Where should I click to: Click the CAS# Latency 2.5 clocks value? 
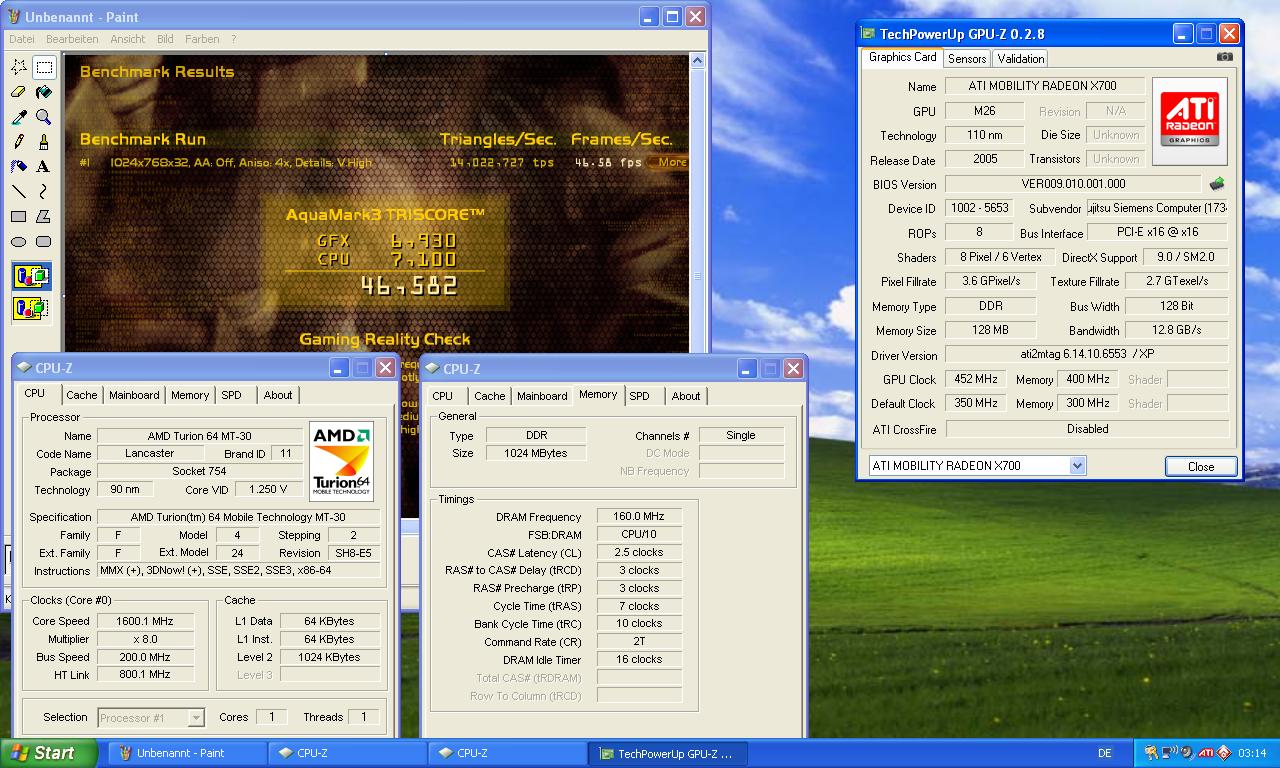pos(639,552)
